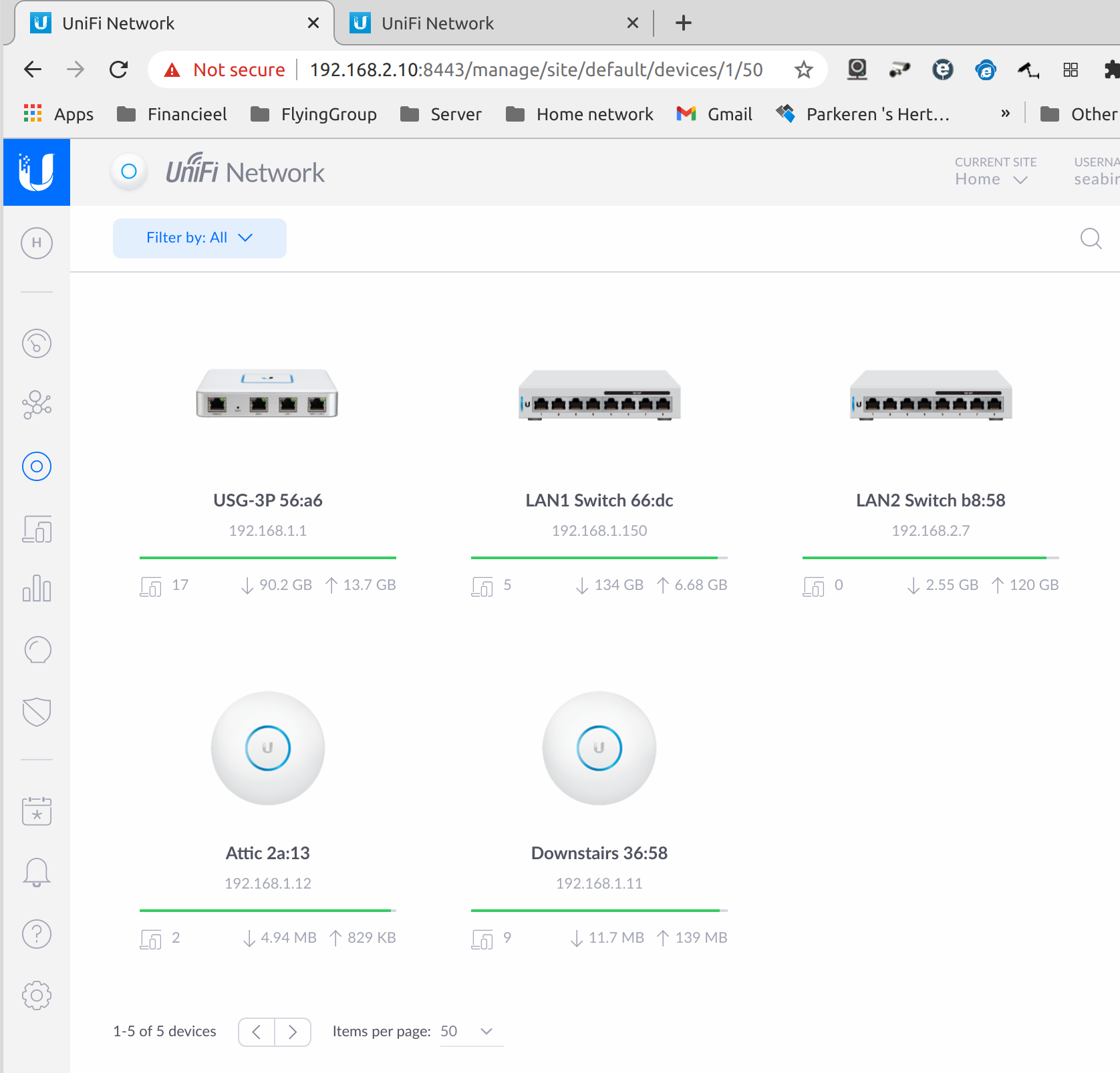Click the browser address bar URL
Screen dimensions: 1120x1073
point(536,69)
